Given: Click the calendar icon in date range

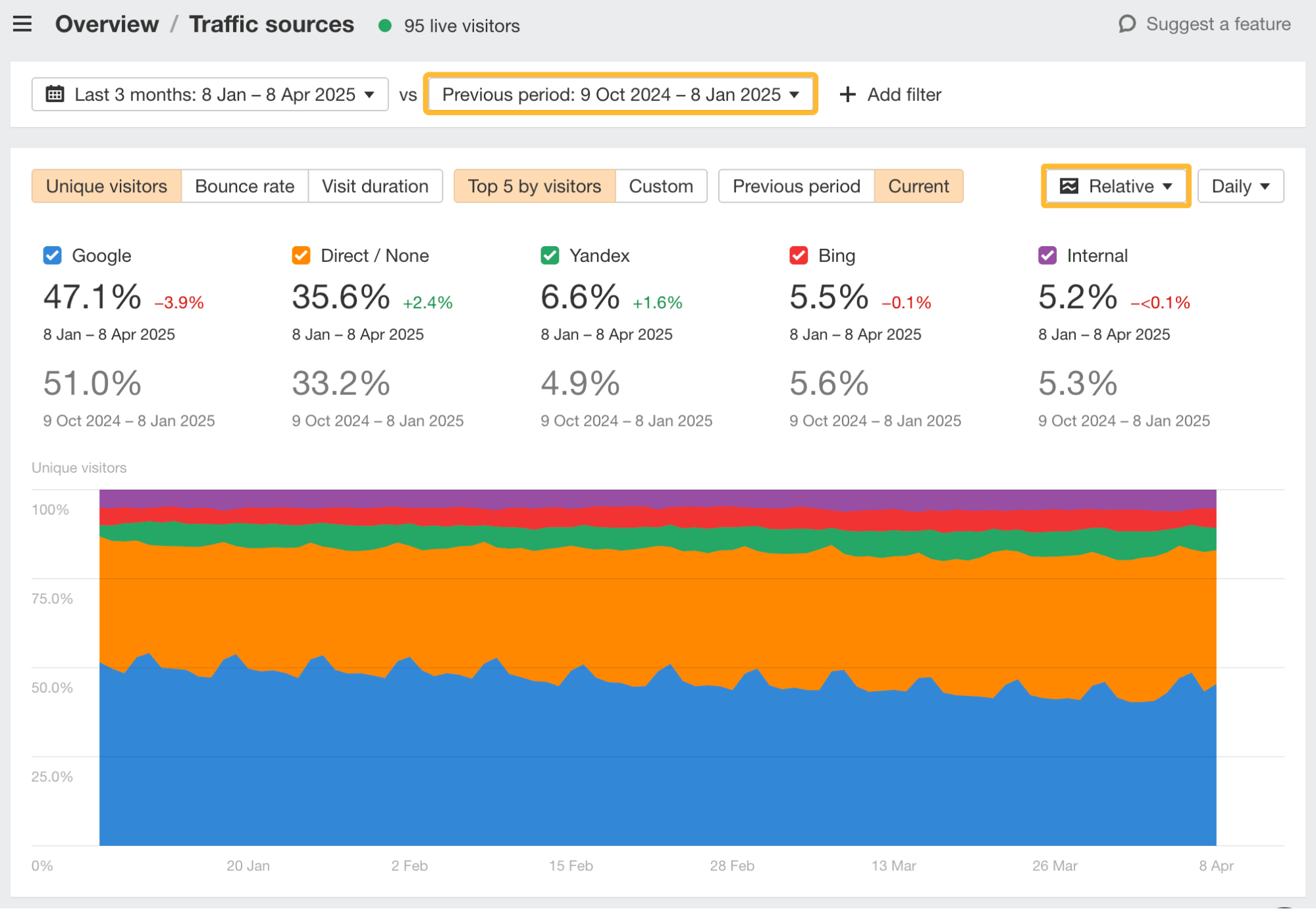Looking at the screenshot, I should pyautogui.click(x=55, y=94).
